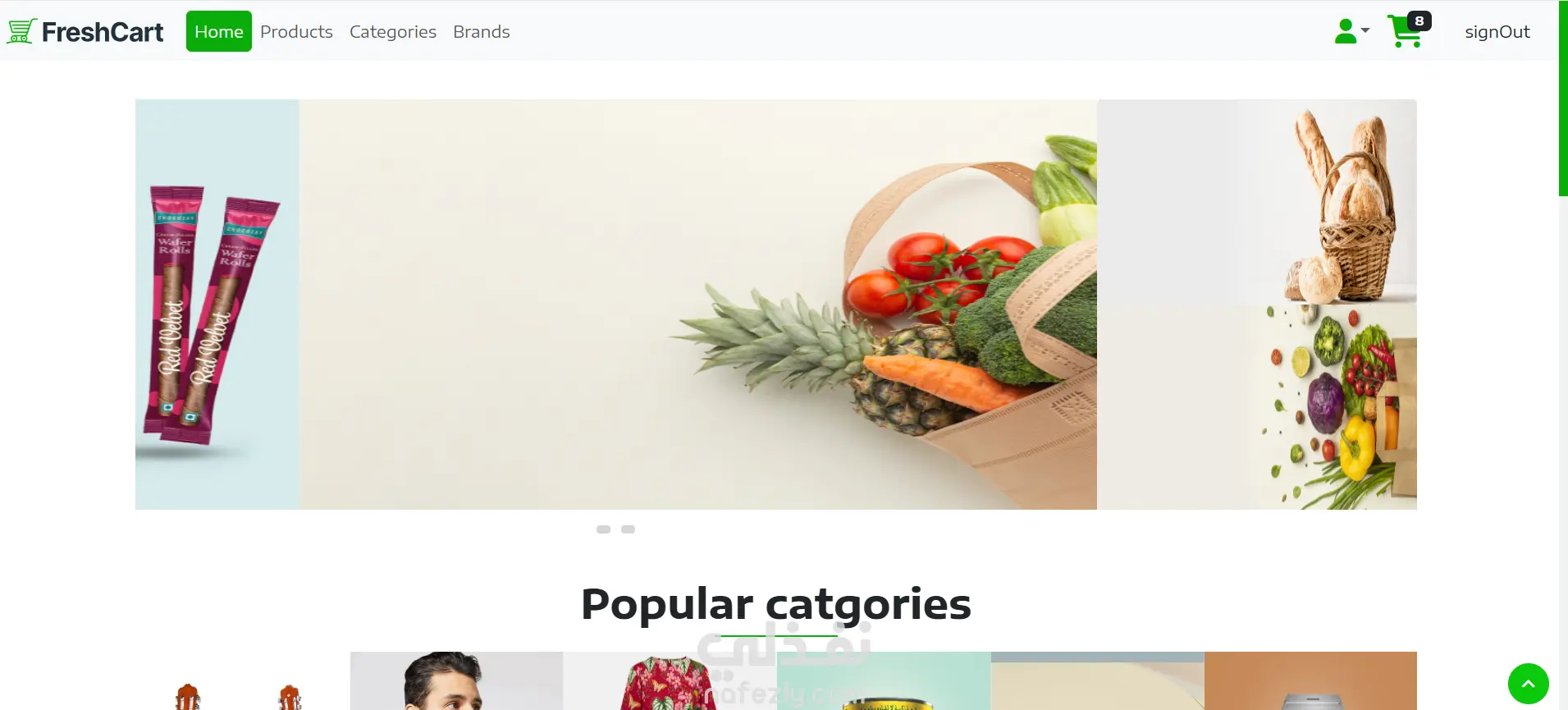Select the first carousel slide dot
This screenshot has height=710, width=1568.
(x=603, y=529)
